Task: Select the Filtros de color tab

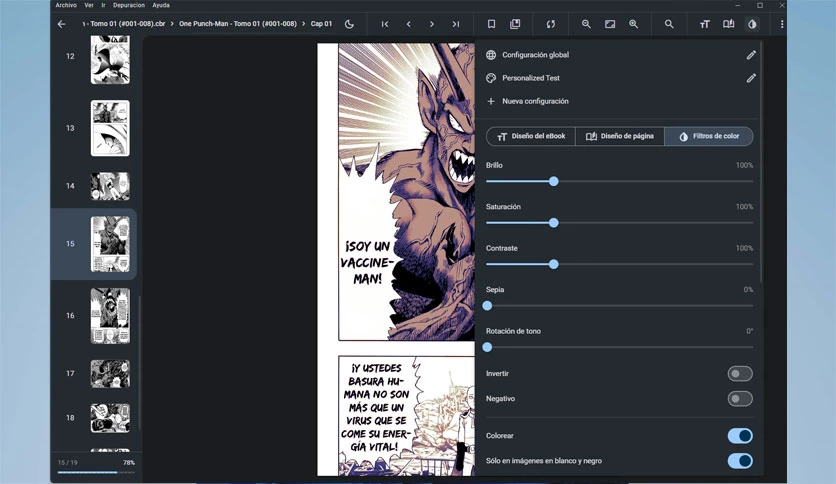Action: [709, 136]
